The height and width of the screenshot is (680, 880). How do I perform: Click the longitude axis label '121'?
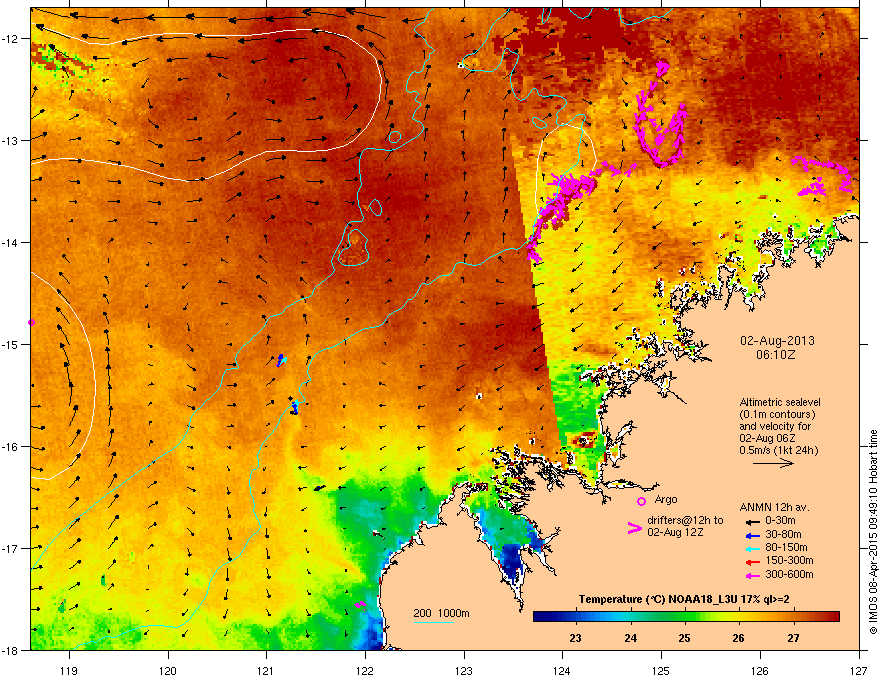[x=266, y=671]
